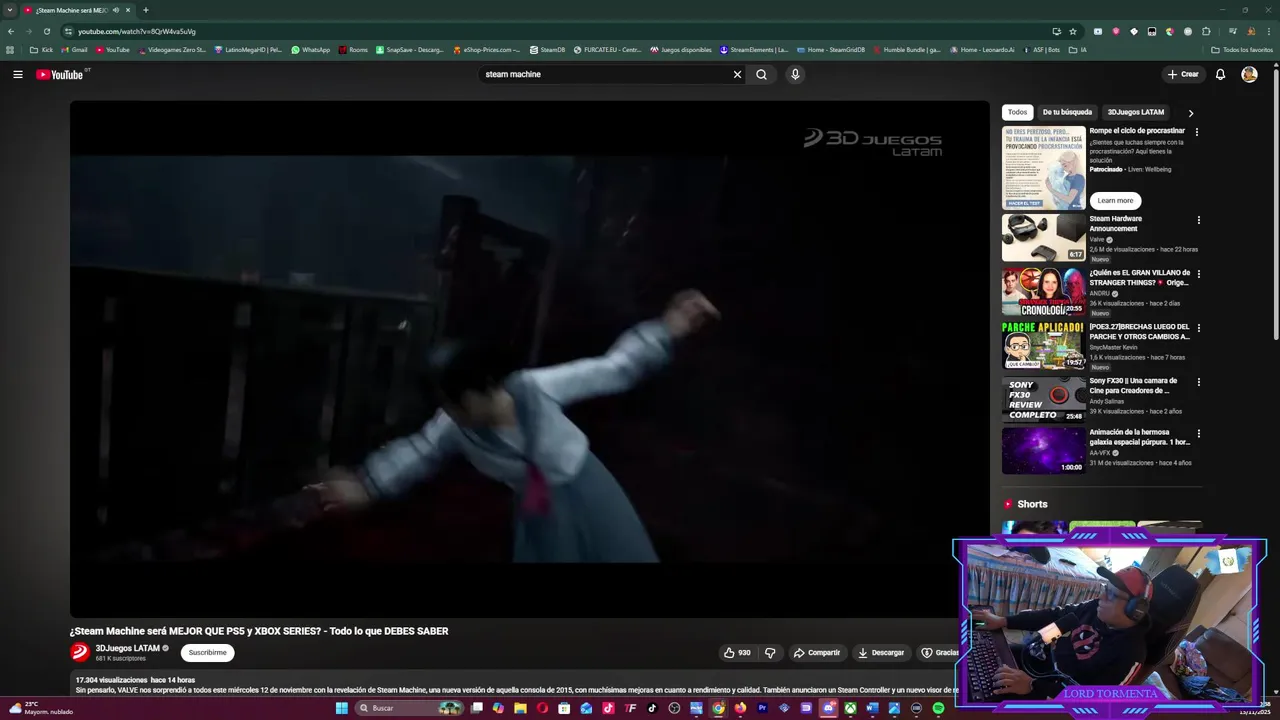The image size is (1280, 720).
Task: Open Firefox from the taskbar
Action: [x=740, y=708]
